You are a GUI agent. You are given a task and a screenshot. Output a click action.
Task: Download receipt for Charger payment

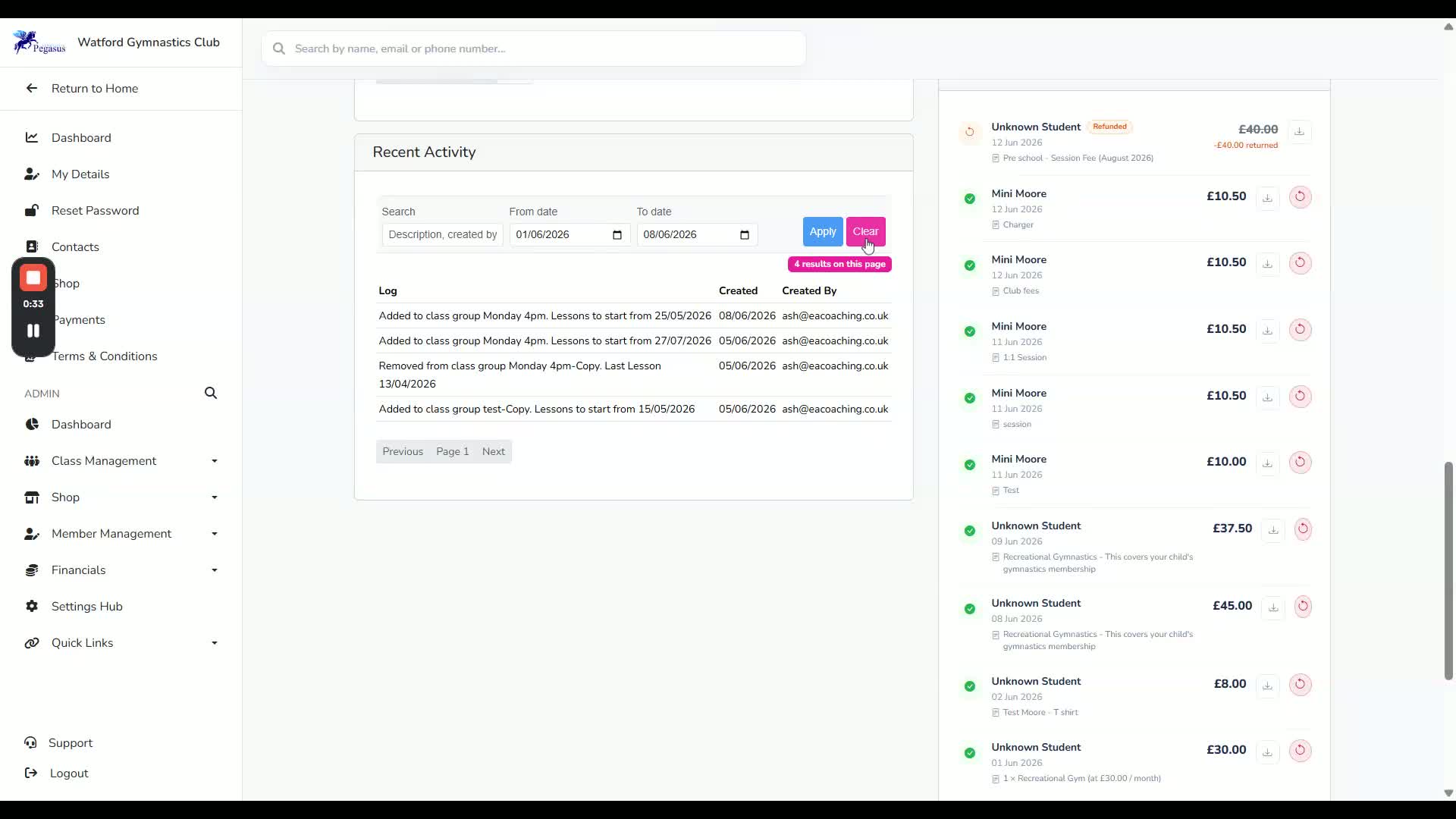[1267, 198]
